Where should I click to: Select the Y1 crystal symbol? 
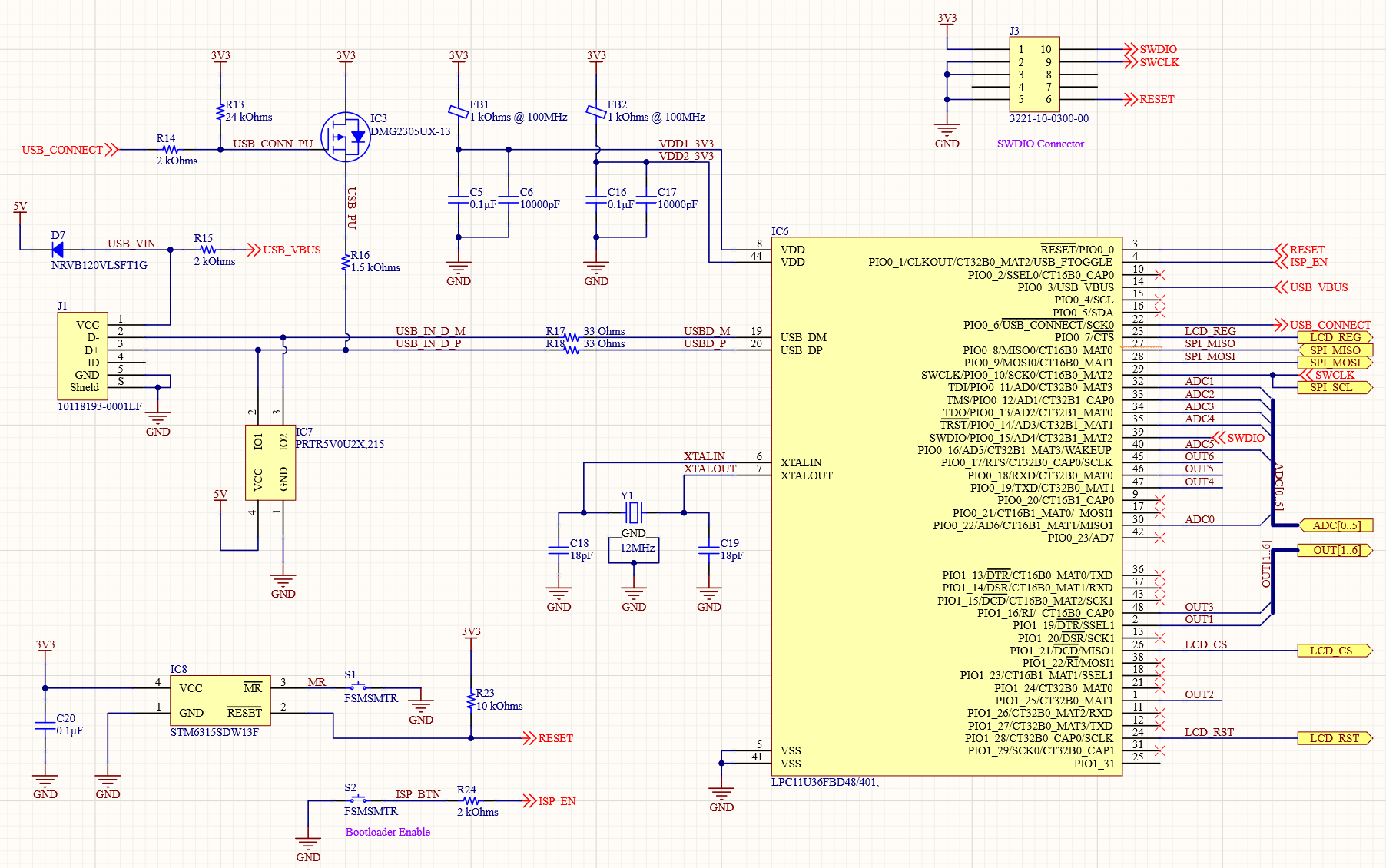pyautogui.click(x=634, y=512)
